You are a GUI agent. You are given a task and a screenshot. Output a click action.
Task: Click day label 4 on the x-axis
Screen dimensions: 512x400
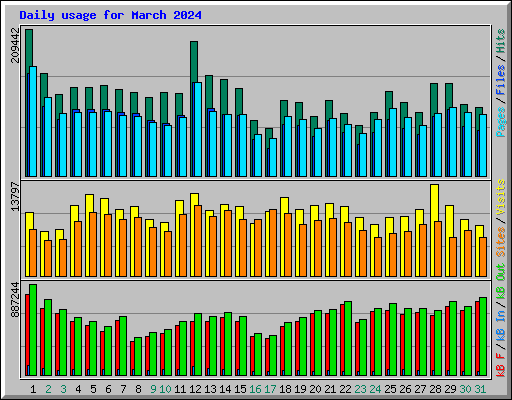click(x=78, y=389)
